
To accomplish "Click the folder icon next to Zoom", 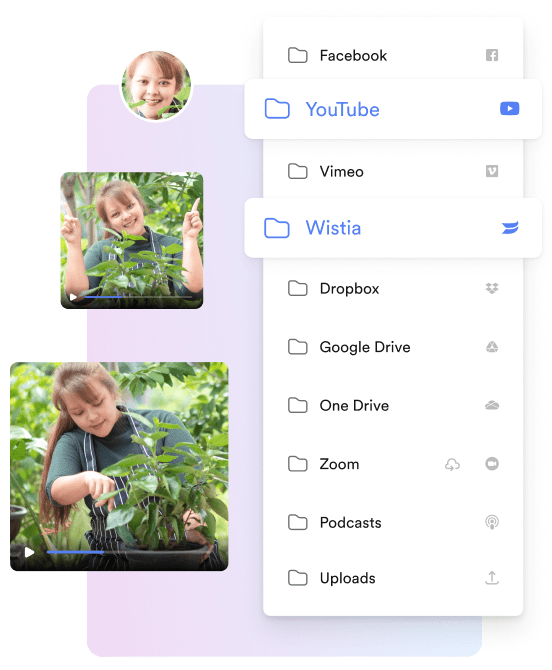I will point(297,464).
